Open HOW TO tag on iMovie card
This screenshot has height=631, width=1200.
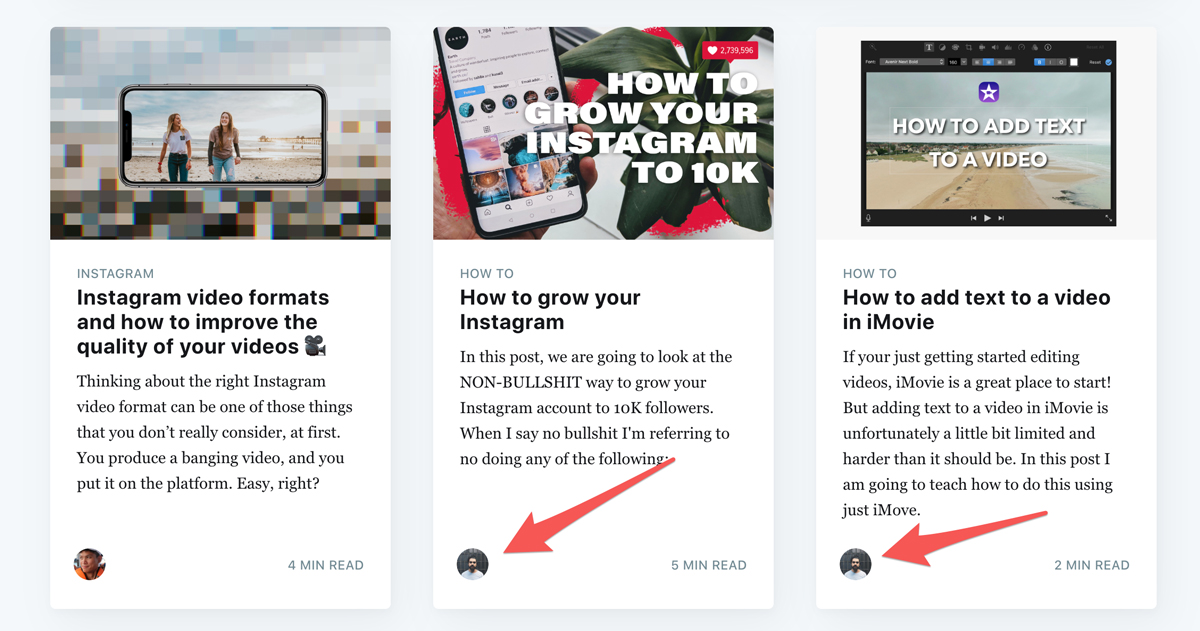(870, 273)
